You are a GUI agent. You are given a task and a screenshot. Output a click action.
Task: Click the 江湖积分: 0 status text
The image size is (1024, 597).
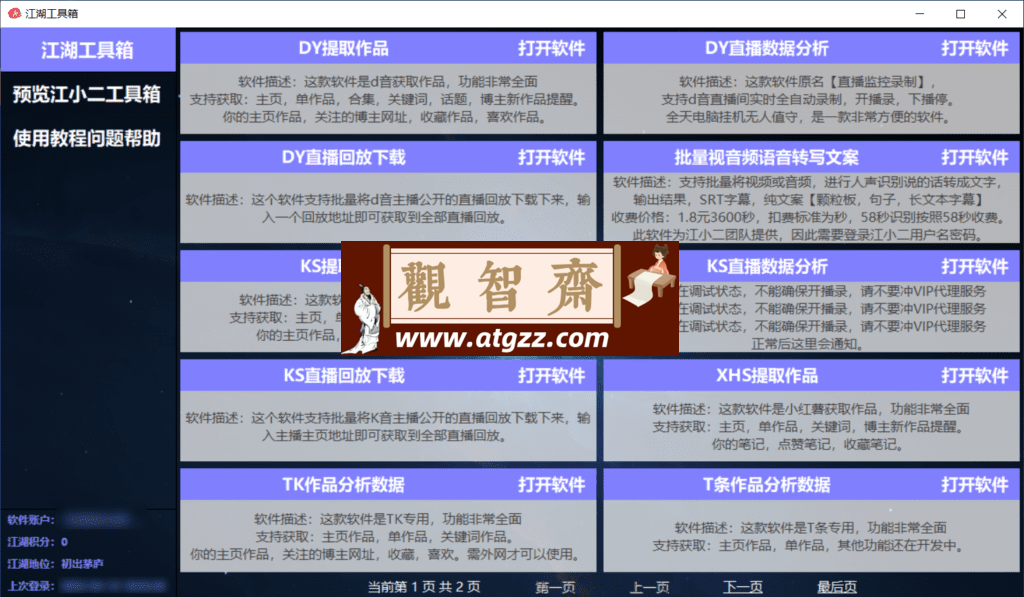click(x=37, y=542)
